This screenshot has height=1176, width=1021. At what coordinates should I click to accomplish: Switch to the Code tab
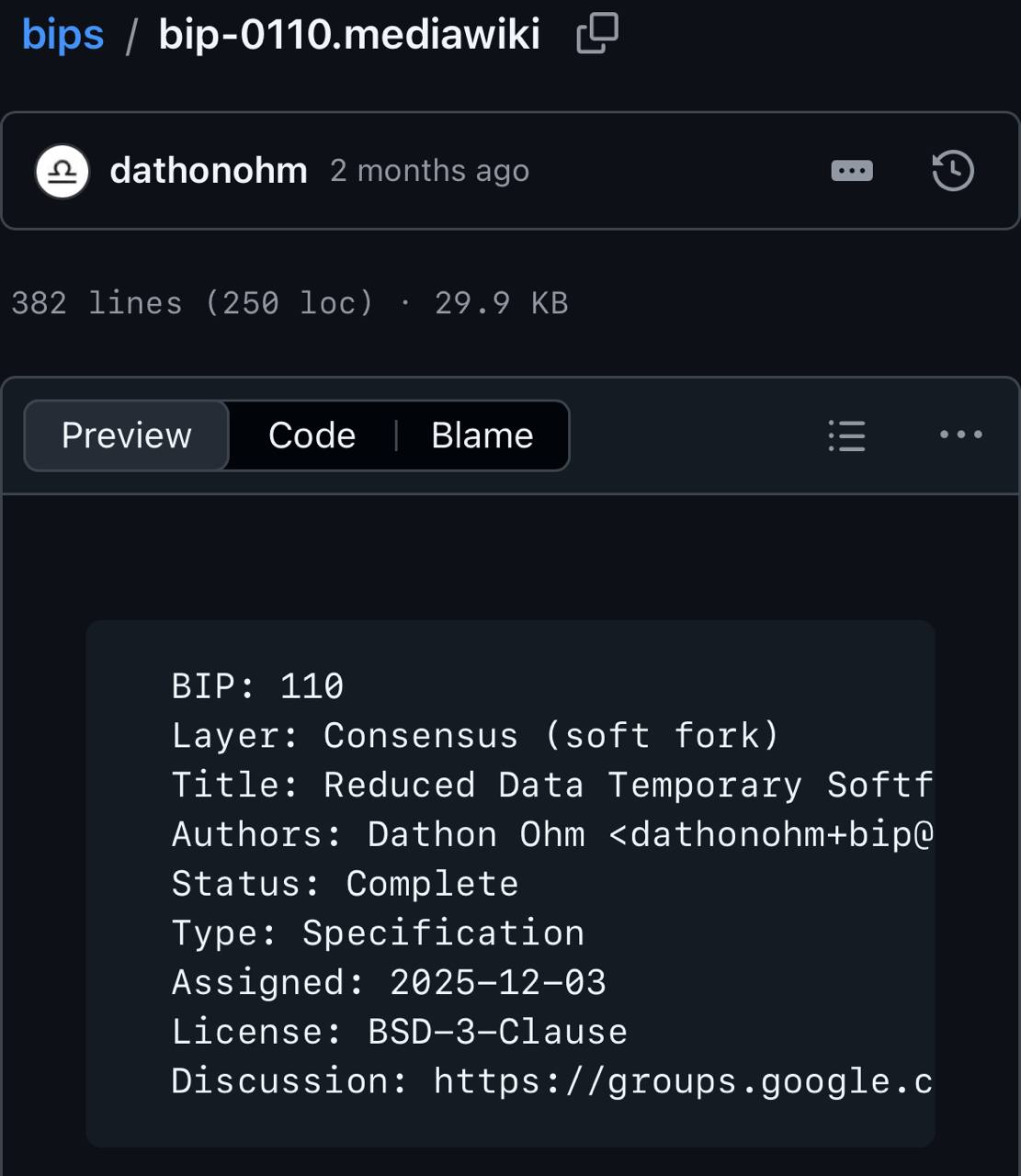click(x=312, y=435)
